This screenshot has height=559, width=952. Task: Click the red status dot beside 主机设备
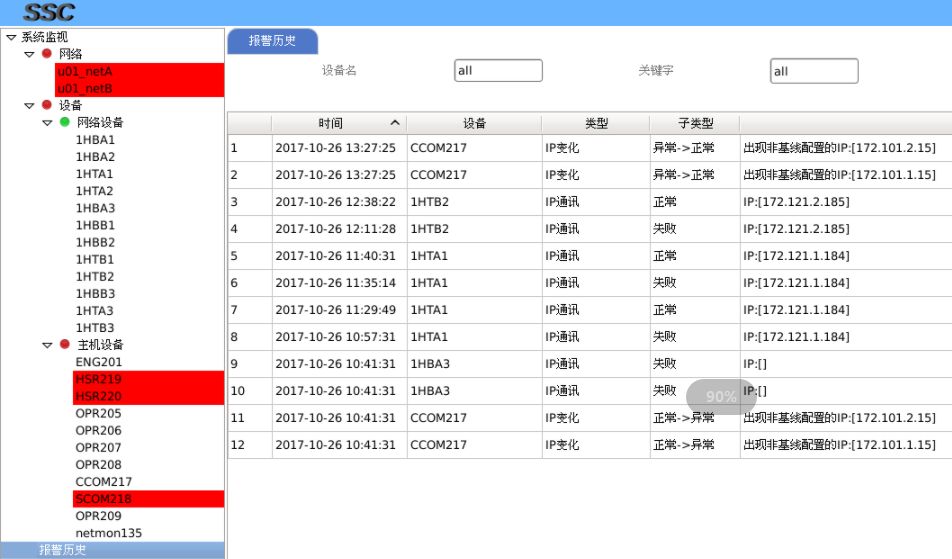pos(64,344)
